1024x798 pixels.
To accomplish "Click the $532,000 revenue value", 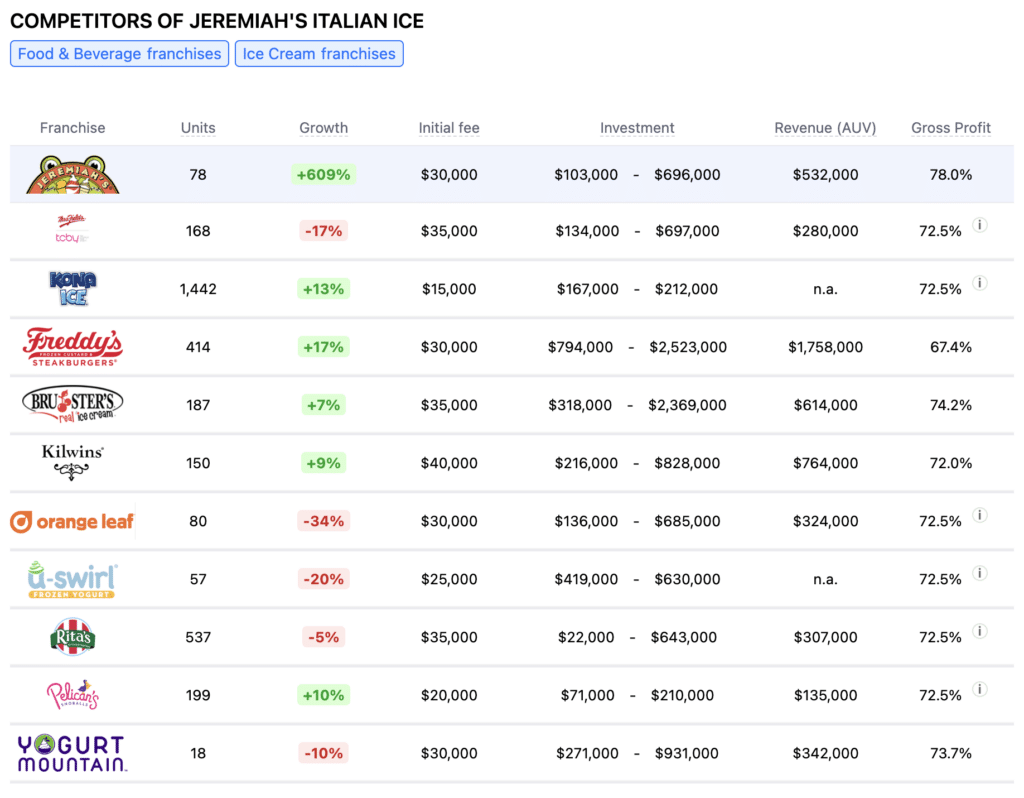I will click(x=825, y=174).
